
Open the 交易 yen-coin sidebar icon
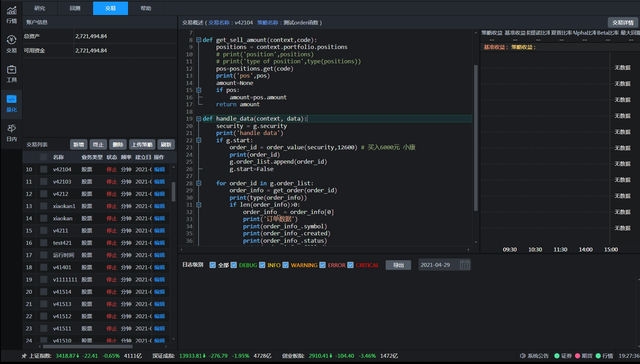[x=11, y=40]
